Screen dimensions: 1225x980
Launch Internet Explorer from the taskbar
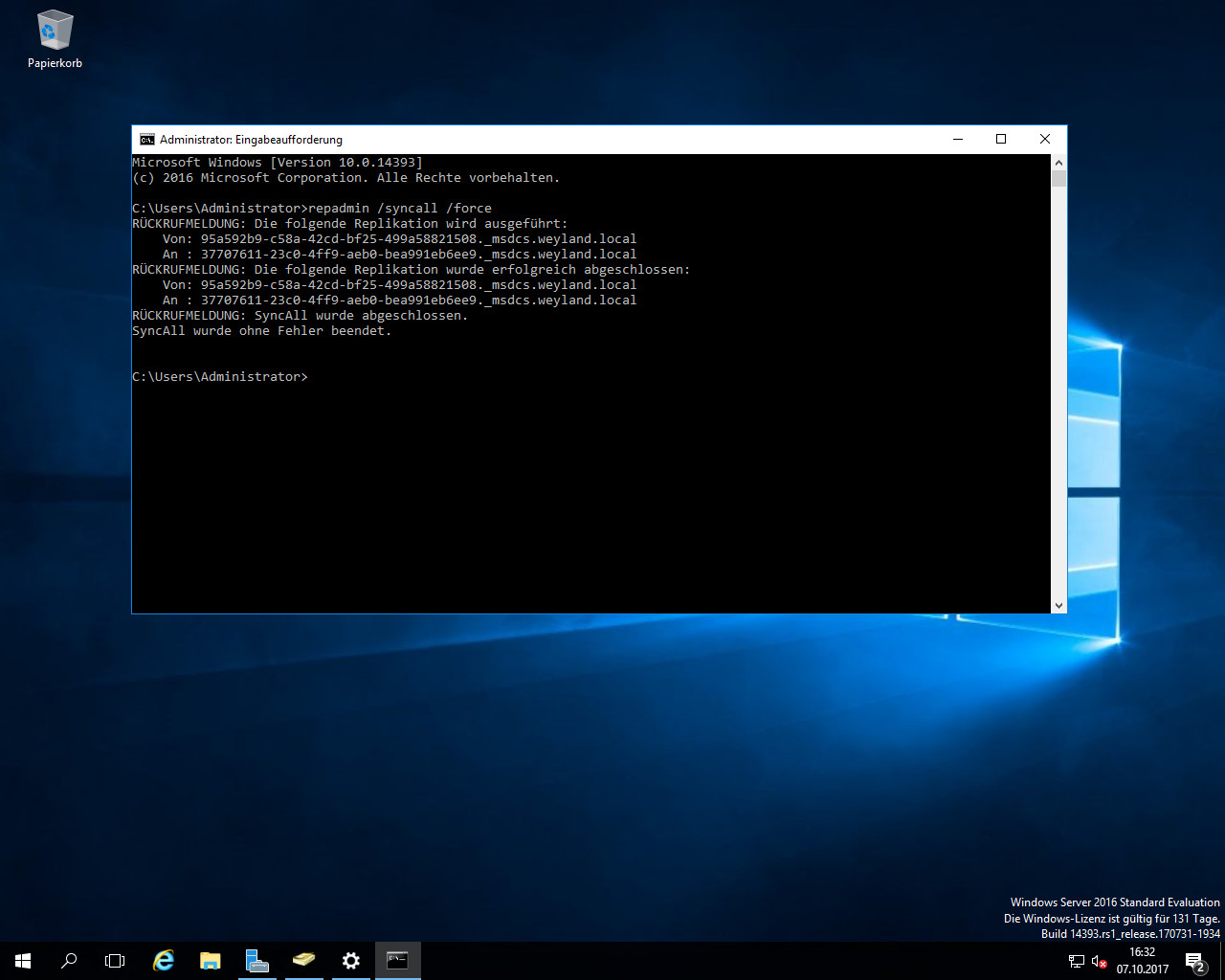pyautogui.click(x=164, y=960)
